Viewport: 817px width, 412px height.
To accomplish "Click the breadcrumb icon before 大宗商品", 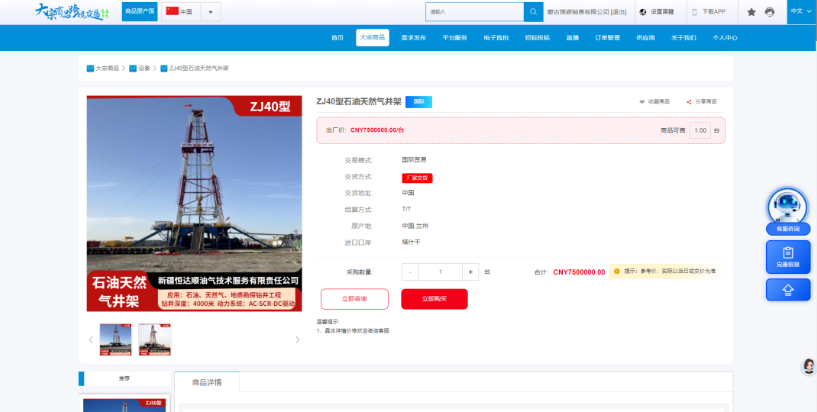I will [x=90, y=68].
